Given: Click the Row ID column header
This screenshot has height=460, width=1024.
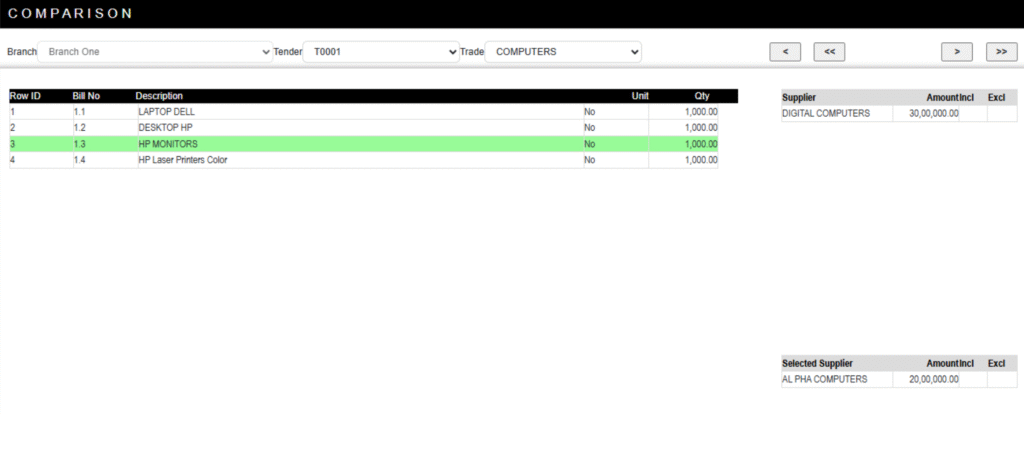Looking at the screenshot, I should [25, 96].
